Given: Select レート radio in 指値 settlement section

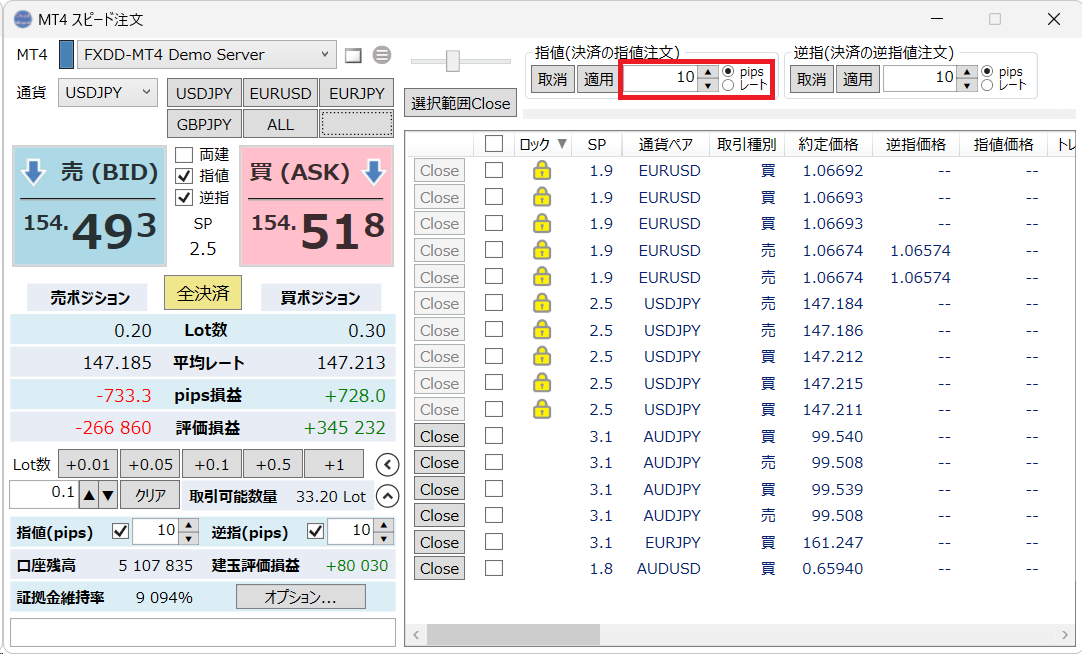Looking at the screenshot, I should [728, 86].
